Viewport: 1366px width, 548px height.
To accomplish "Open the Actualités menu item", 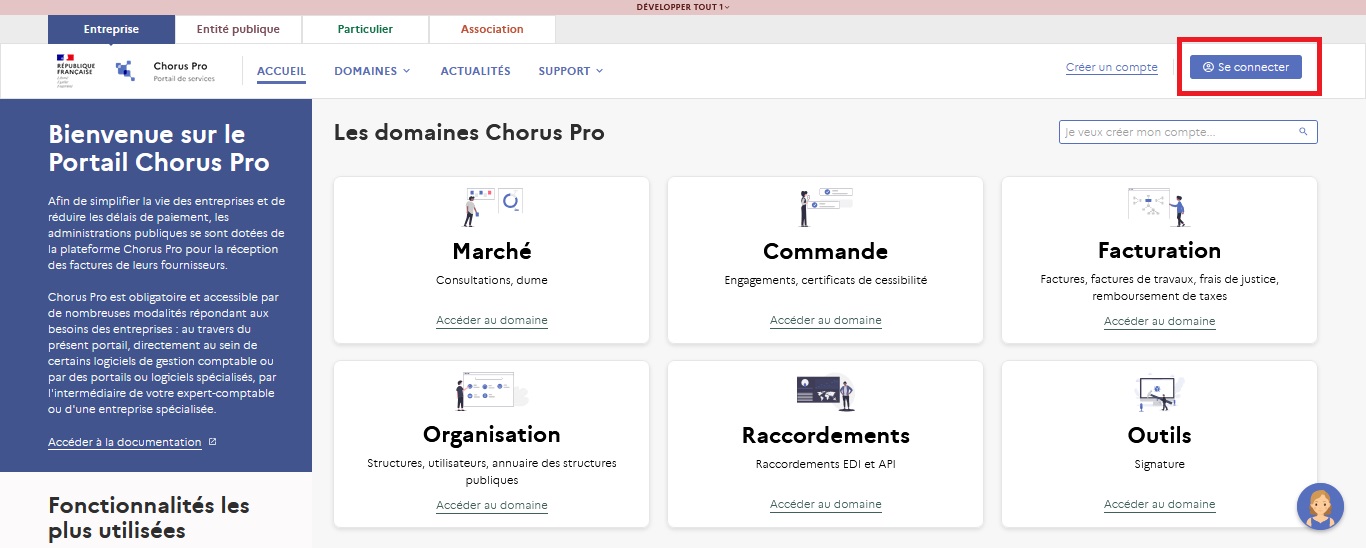I will click(475, 71).
